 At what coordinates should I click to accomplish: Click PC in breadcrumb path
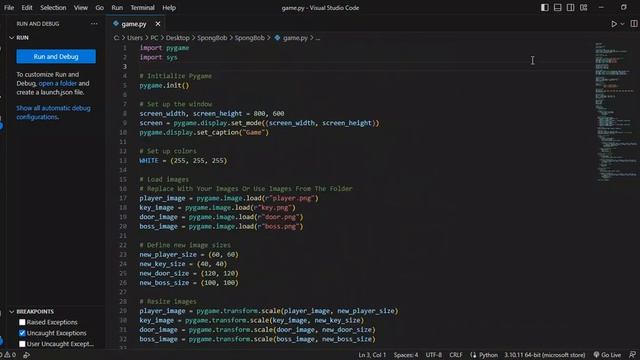[154, 38]
